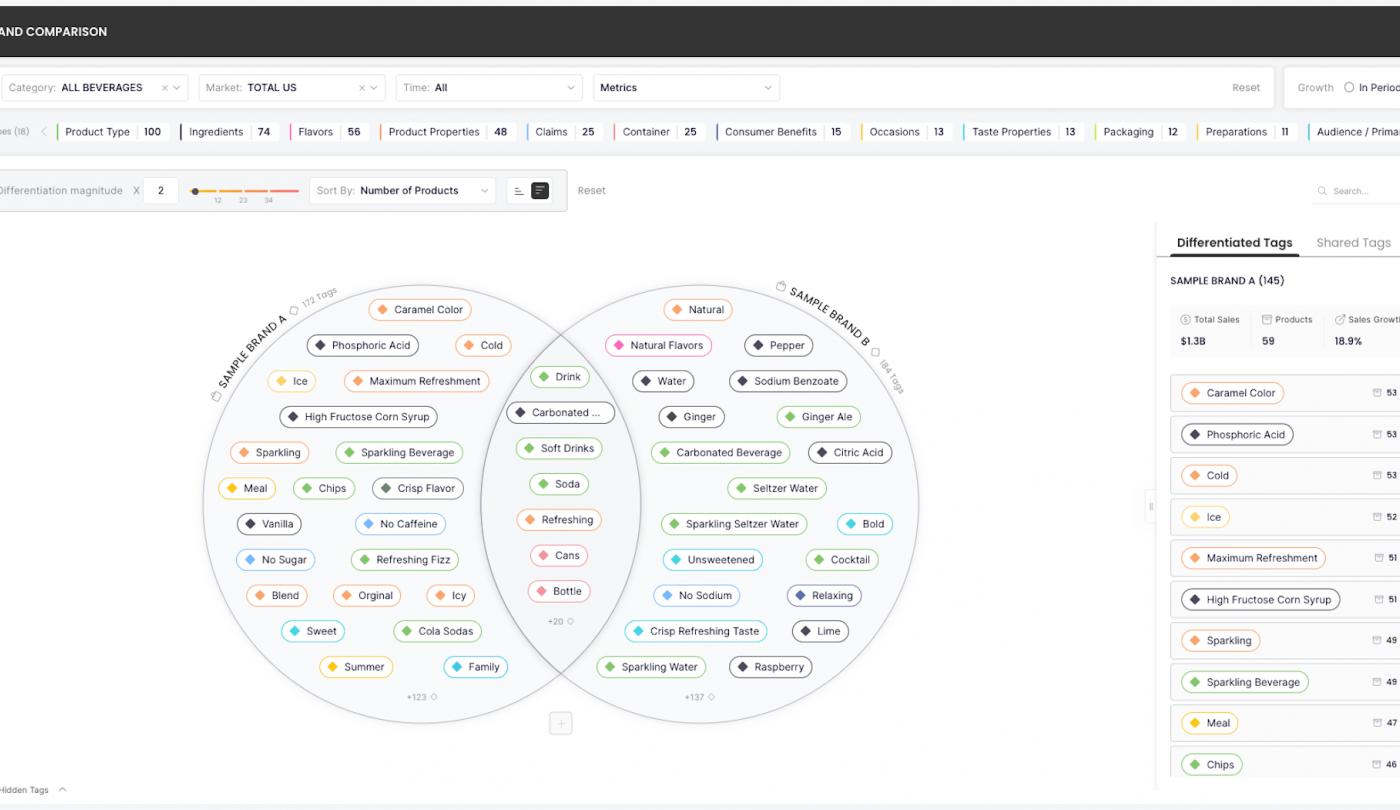Open the Differentiated Tags tab
The height and width of the screenshot is (810, 1400).
(1234, 243)
